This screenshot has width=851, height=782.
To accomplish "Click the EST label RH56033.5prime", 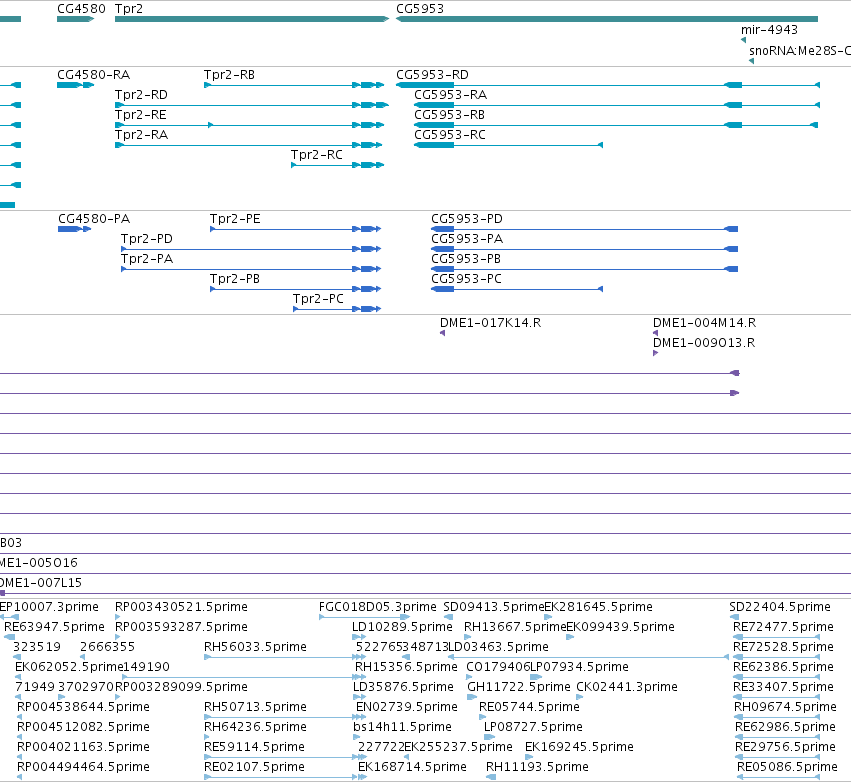I will click(x=255, y=647).
